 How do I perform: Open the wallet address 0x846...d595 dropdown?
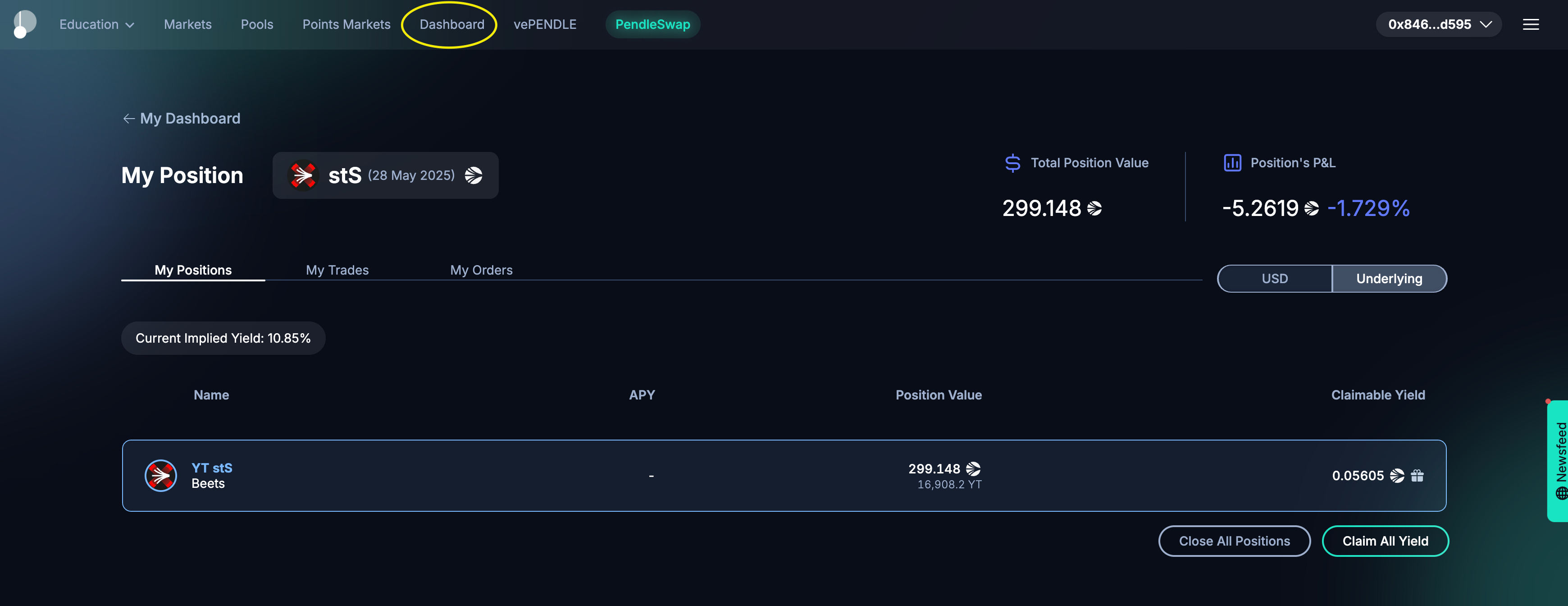(x=1438, y=24)
